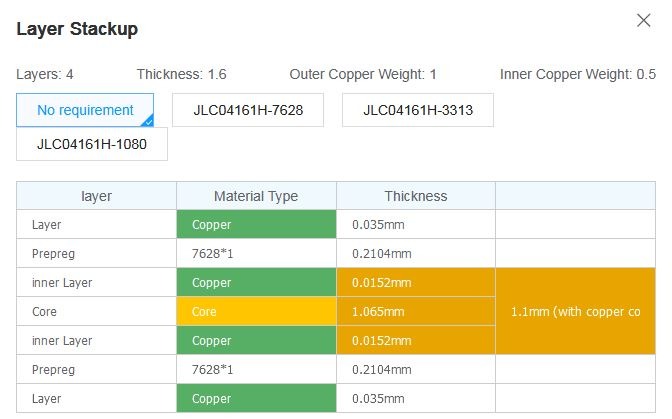Click the layer column header
This screenshot has width=672, height=419.
point(96,196)
